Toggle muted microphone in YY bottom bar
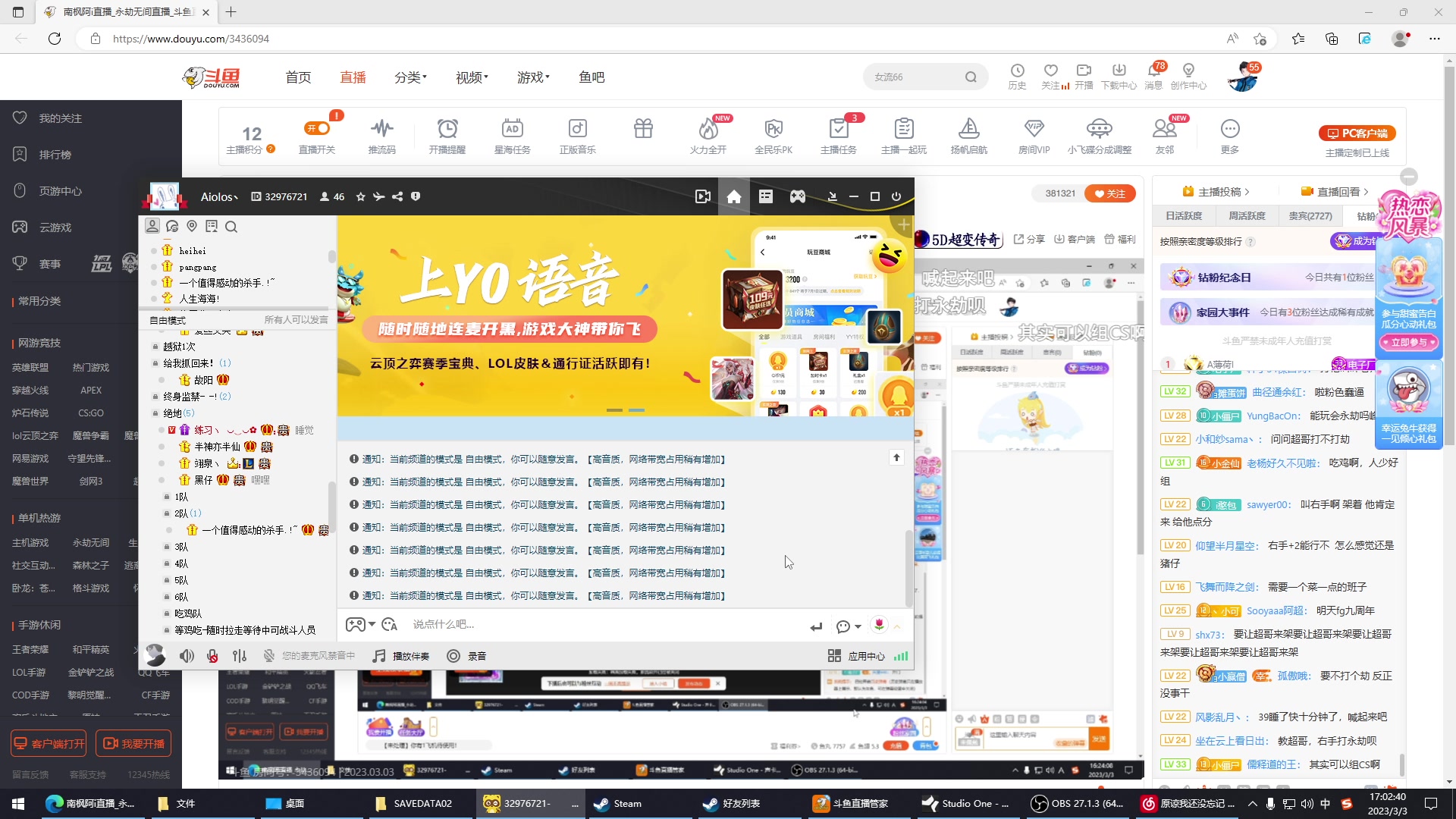Viewport: 1456px width, 819px height. pyautogui.click(x=212, y=656)
